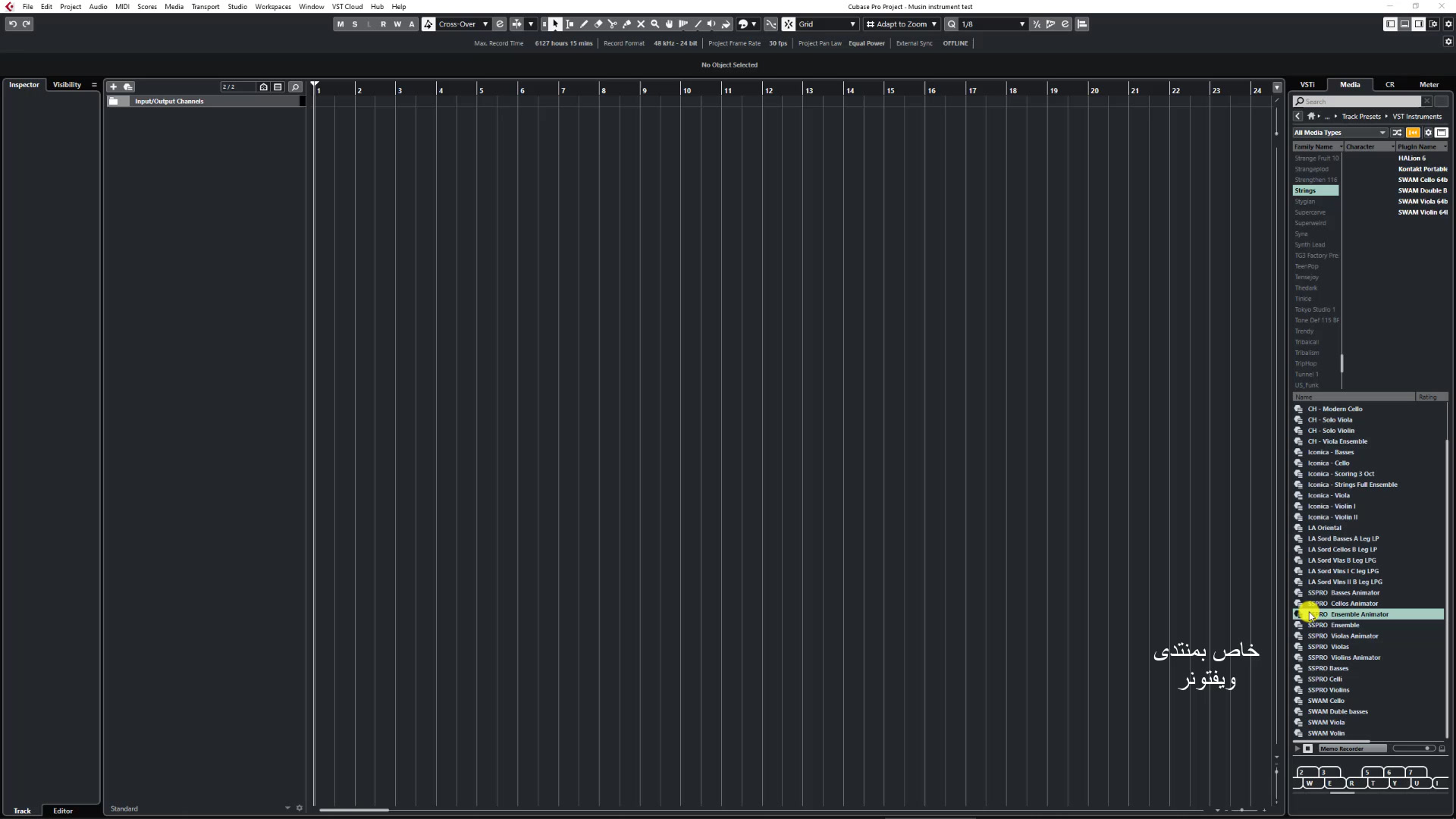Adjust the preview volume slider
1456x819 pixels.
pyautogui.click(x=1414, y=748)
